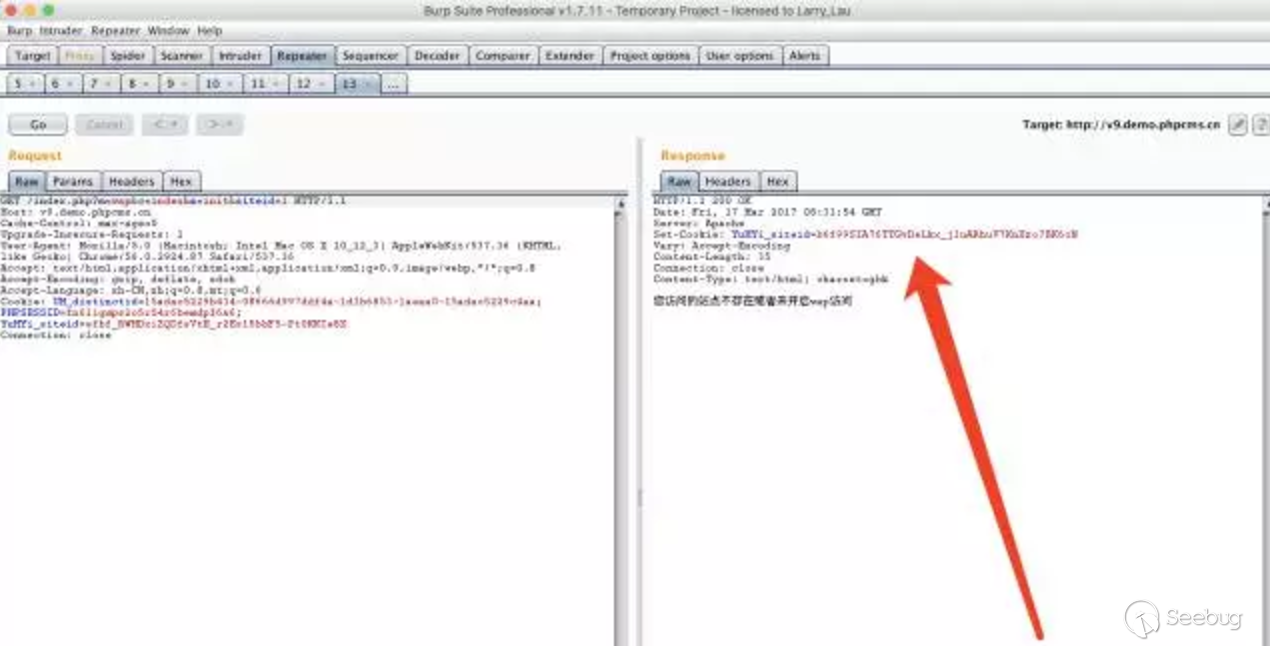
Task: Select Repeater request tab 10
Action: tap(219, 85)
